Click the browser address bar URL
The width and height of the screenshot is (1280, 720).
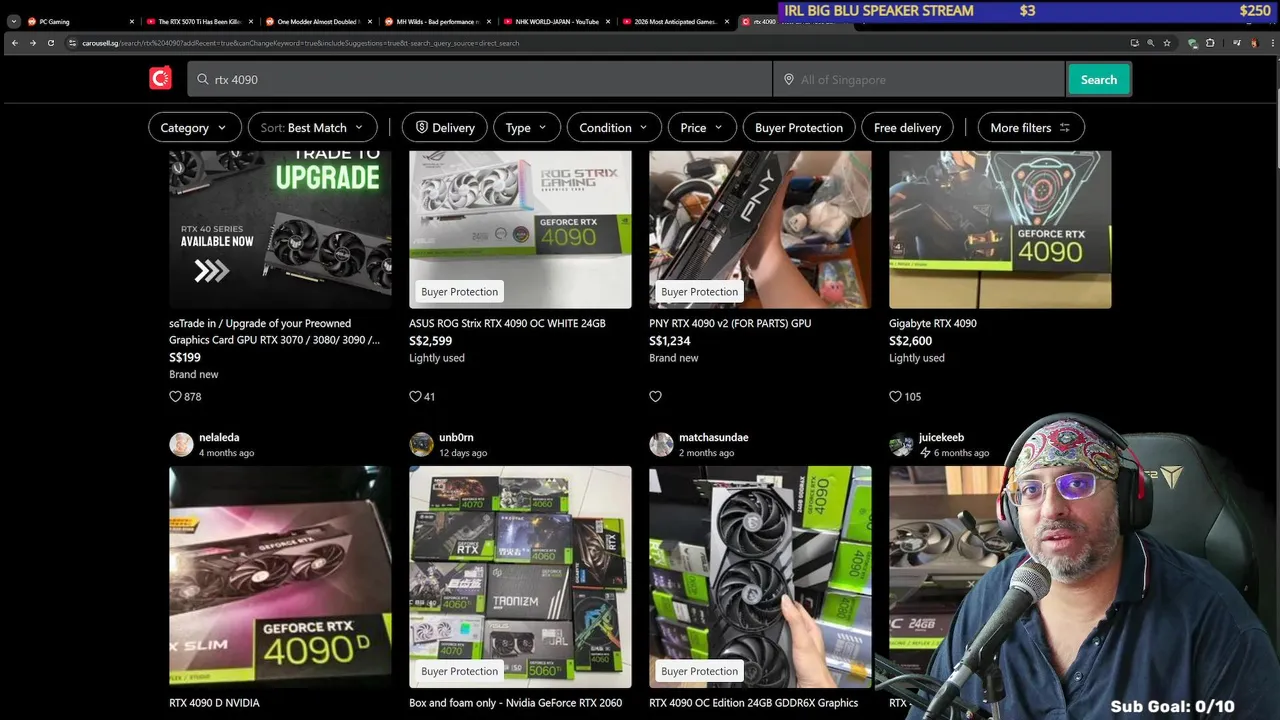pyautogui.click(x=300, y=43)
